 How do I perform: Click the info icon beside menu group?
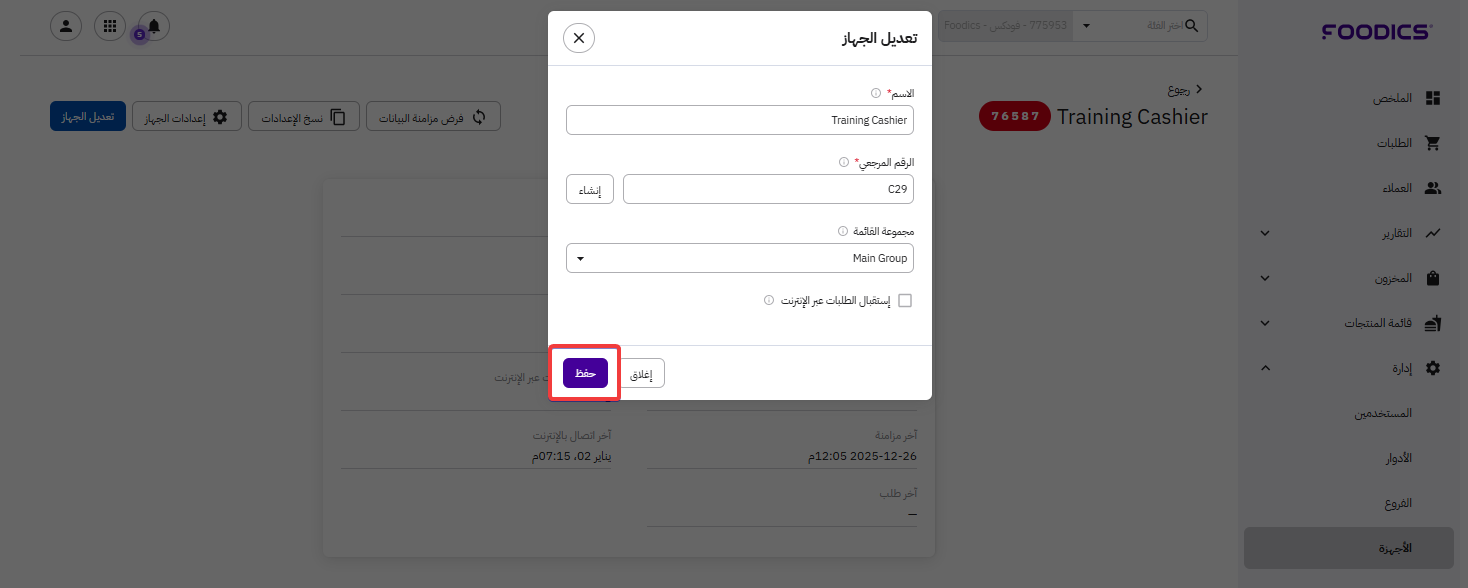842,231
